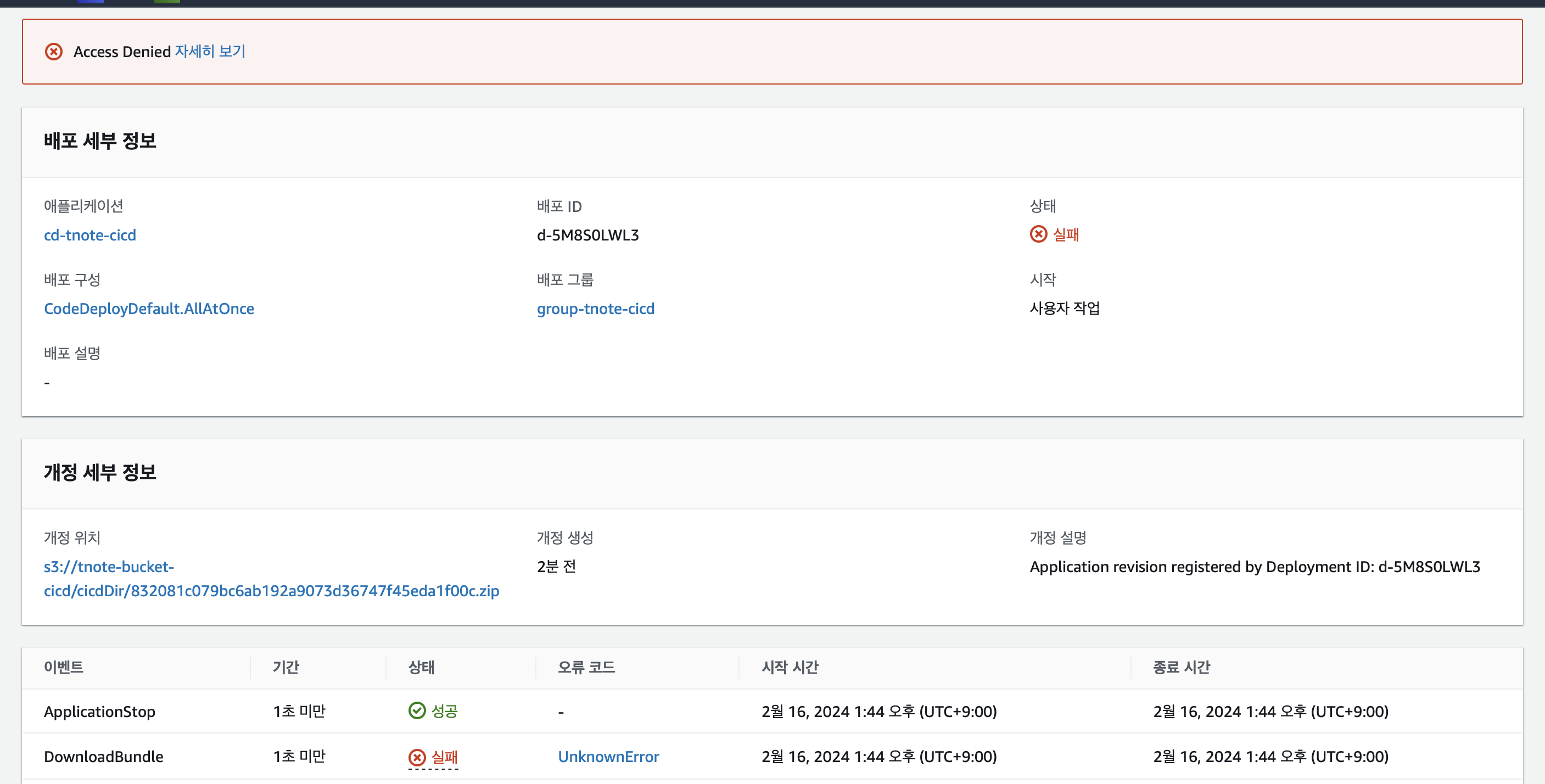Click the underlined 실패 status for DownloadBundle
Screen dimensions: 1545x784
pyautogui.click(x=444, y=757)
